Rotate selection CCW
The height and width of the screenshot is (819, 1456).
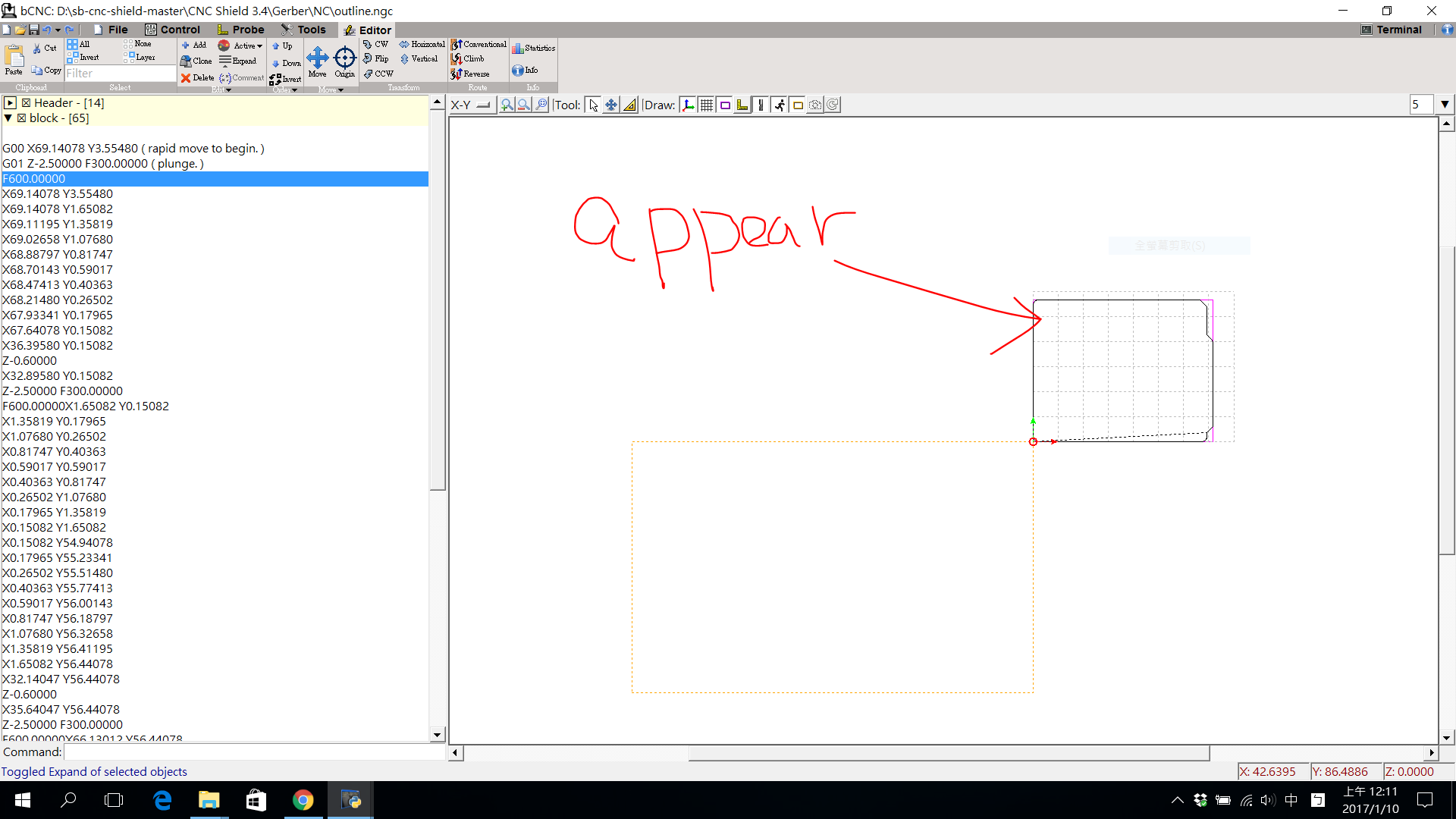tap(378, 74)
